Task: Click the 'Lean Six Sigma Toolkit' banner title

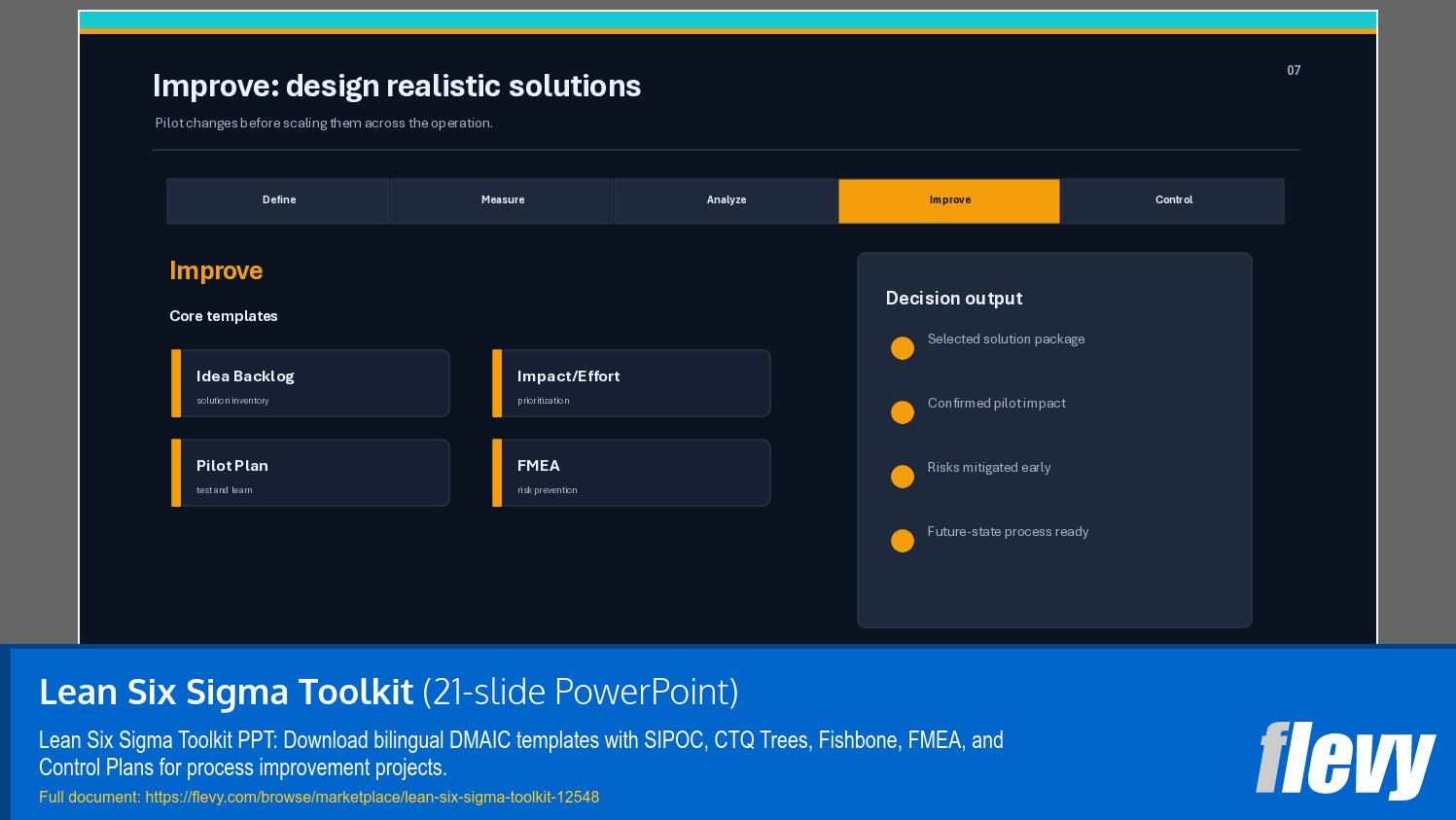Action: (226, 692)
